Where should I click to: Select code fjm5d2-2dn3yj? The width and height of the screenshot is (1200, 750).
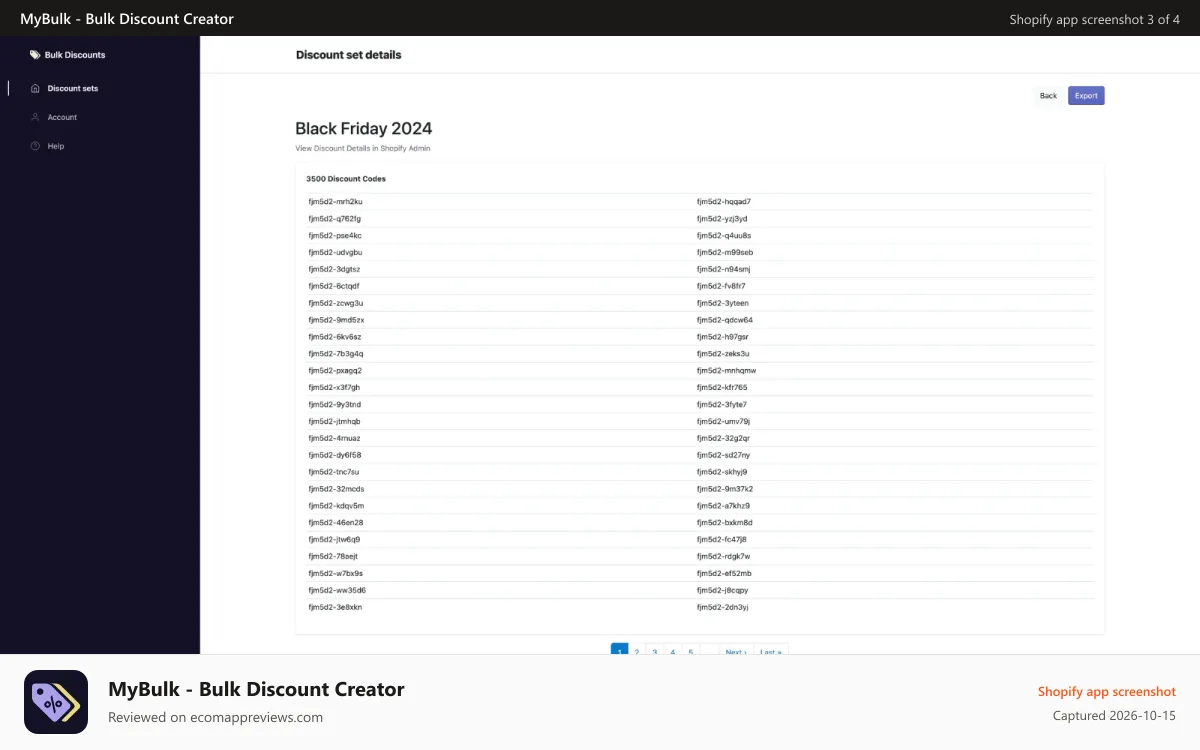coord(723,607)
